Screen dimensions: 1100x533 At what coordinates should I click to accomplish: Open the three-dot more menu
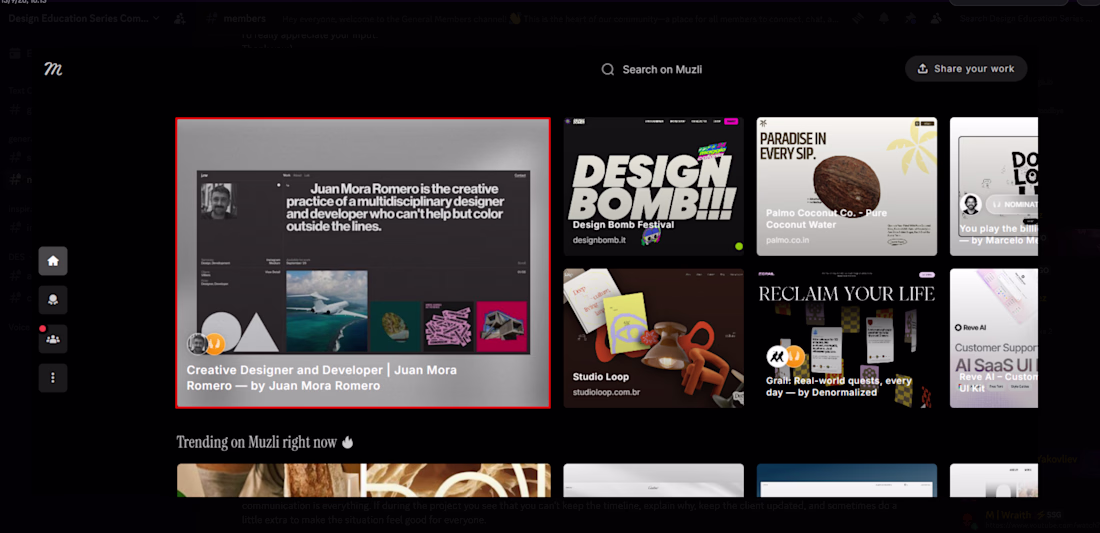pyautogui.click(x=53, y=378)
